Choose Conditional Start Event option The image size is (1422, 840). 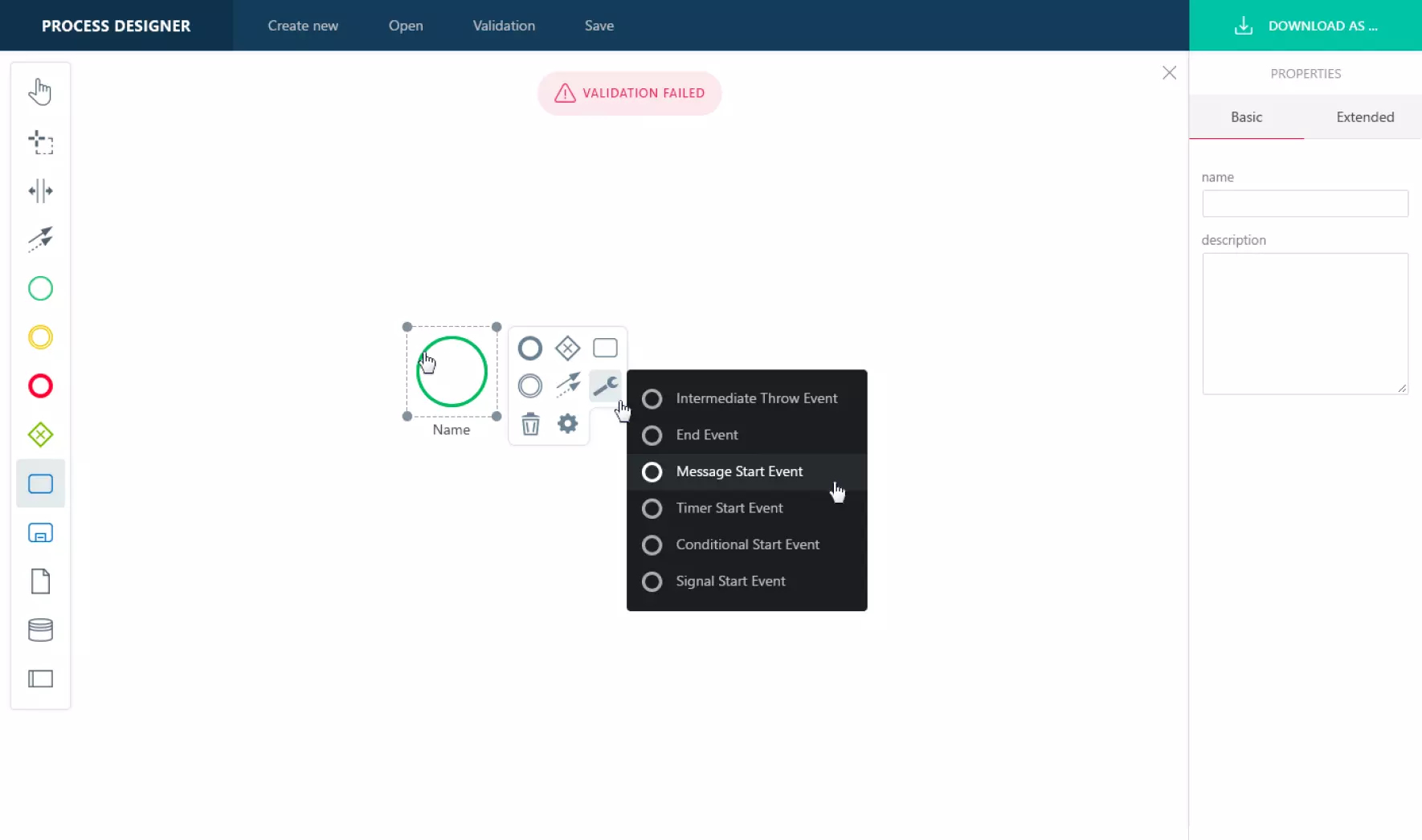coord(747,545)
